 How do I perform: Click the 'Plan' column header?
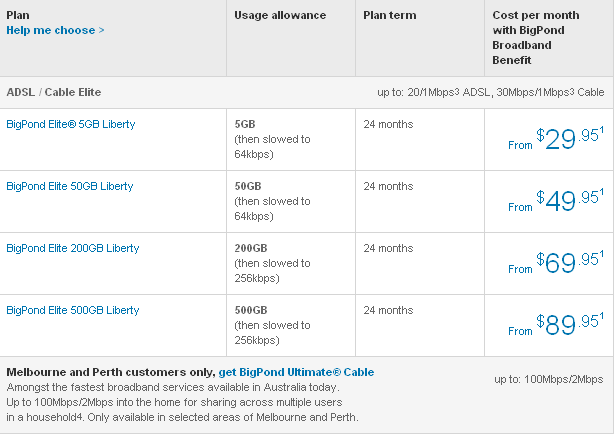tap(18, 15)
